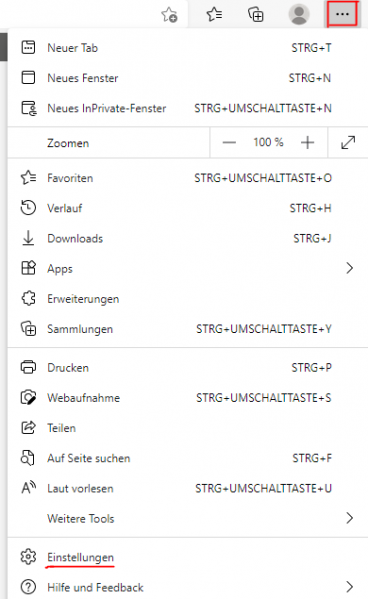The height and width of the screenshot is (599, 368).
Task: Click the Sammlungen icon in menu
Action: coord(28,329)
